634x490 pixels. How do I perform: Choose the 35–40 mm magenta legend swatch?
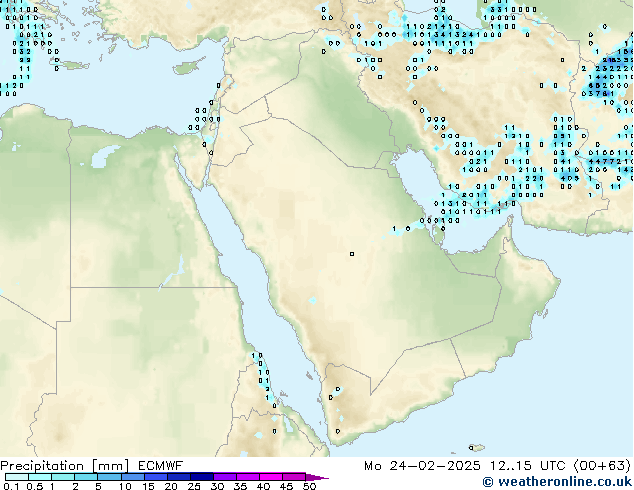tap(247, 477)
